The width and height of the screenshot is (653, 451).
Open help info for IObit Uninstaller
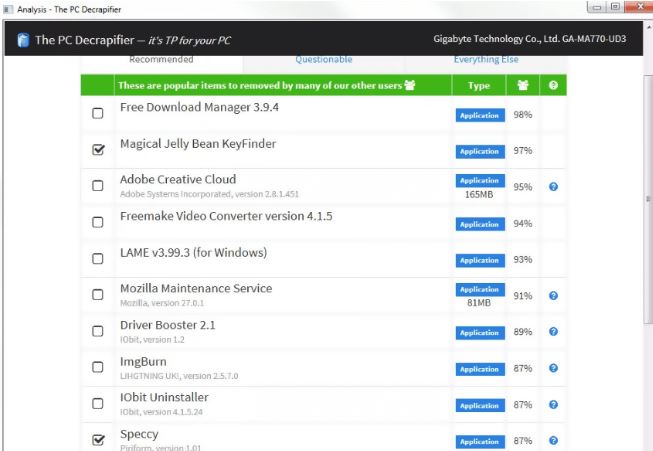(x=553, y=404)
